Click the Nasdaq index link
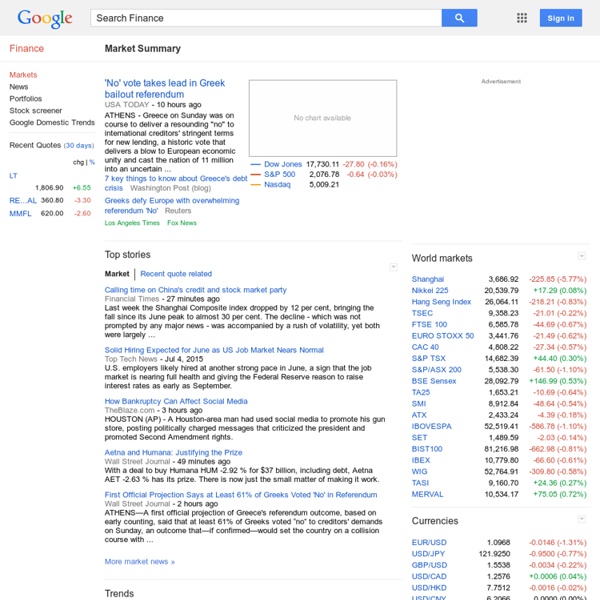600x600 pixels. click(x=277, y=184)
